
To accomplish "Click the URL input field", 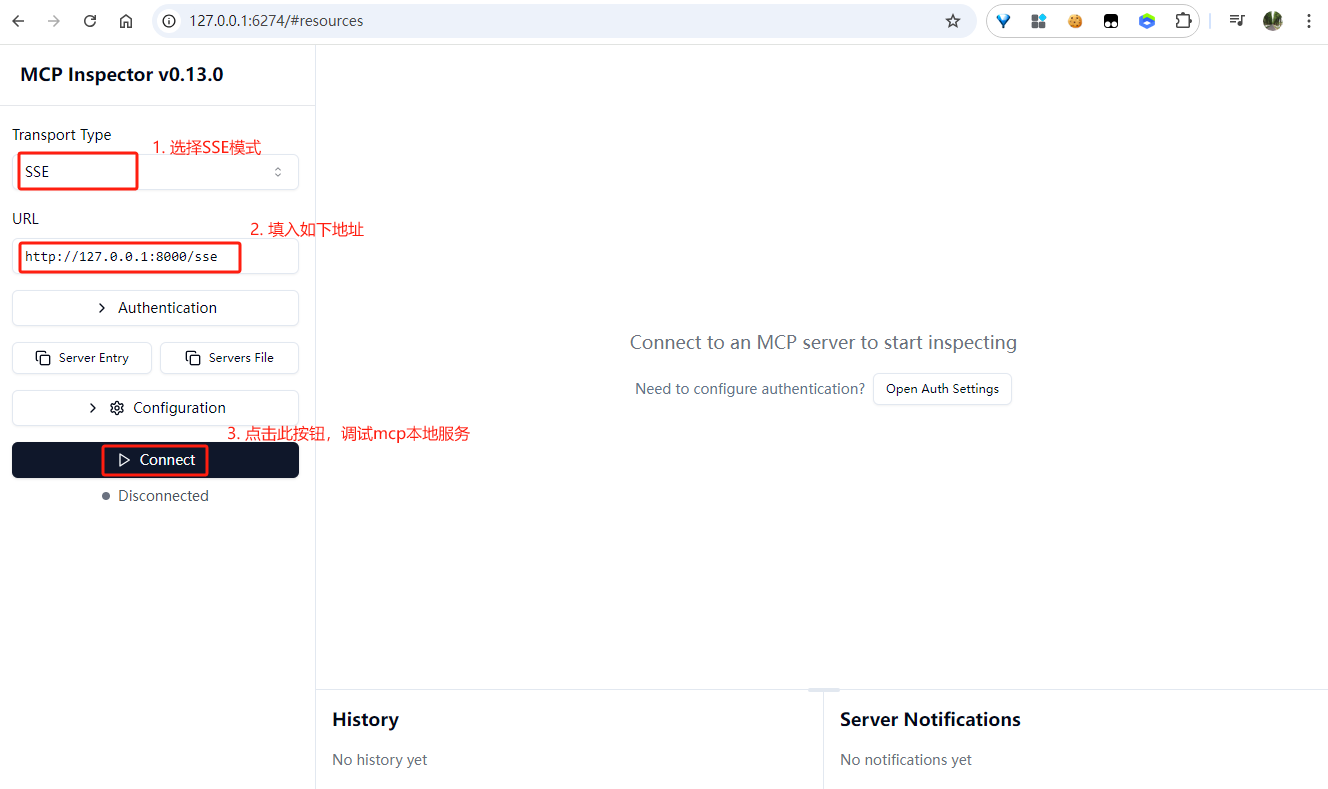I will pos(155,256).
